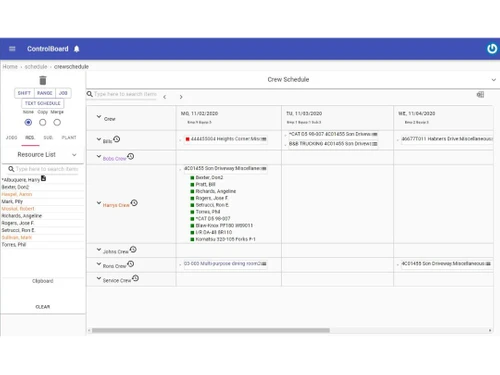500x375 pixels.
Task: Select the None radio option
Action: [x=28, y=122]
